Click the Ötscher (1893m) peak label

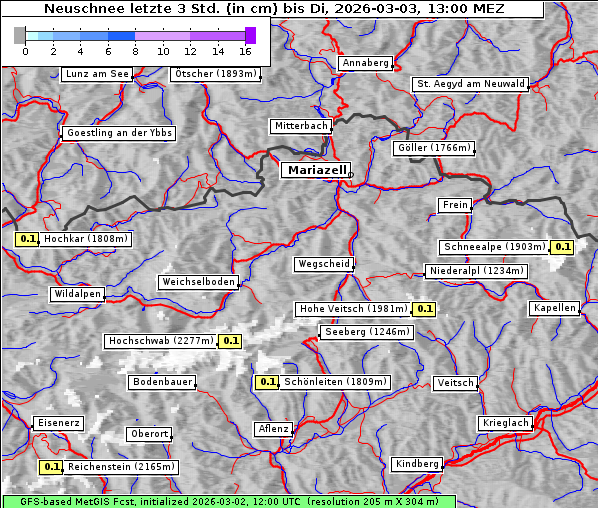click(x=215, y=74)
